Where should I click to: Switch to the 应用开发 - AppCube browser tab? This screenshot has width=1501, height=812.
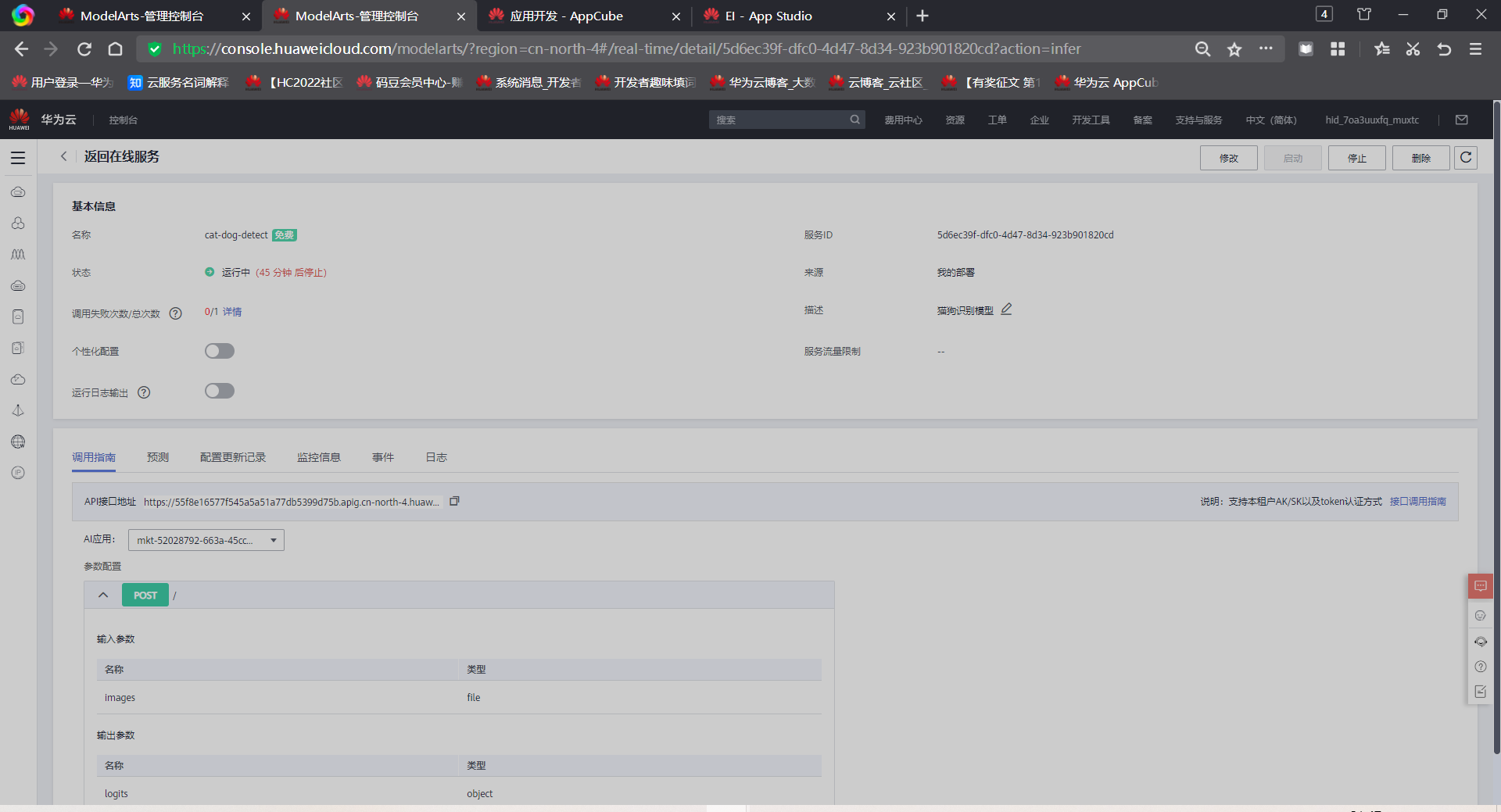tap(584, 16)
